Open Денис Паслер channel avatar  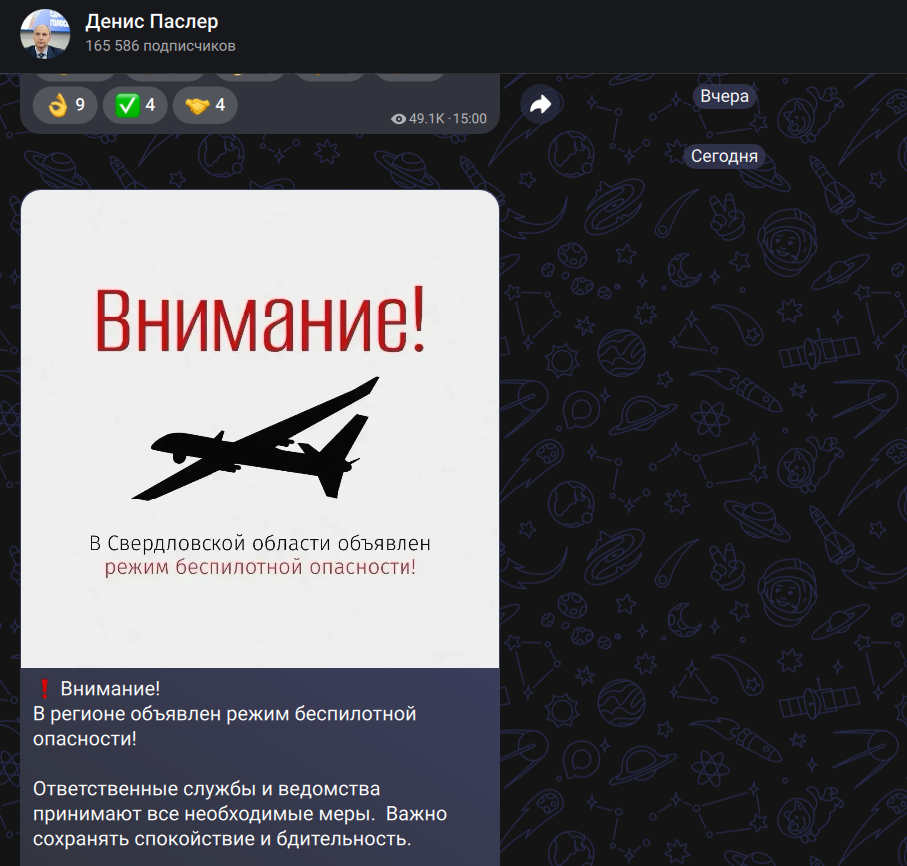45,34
